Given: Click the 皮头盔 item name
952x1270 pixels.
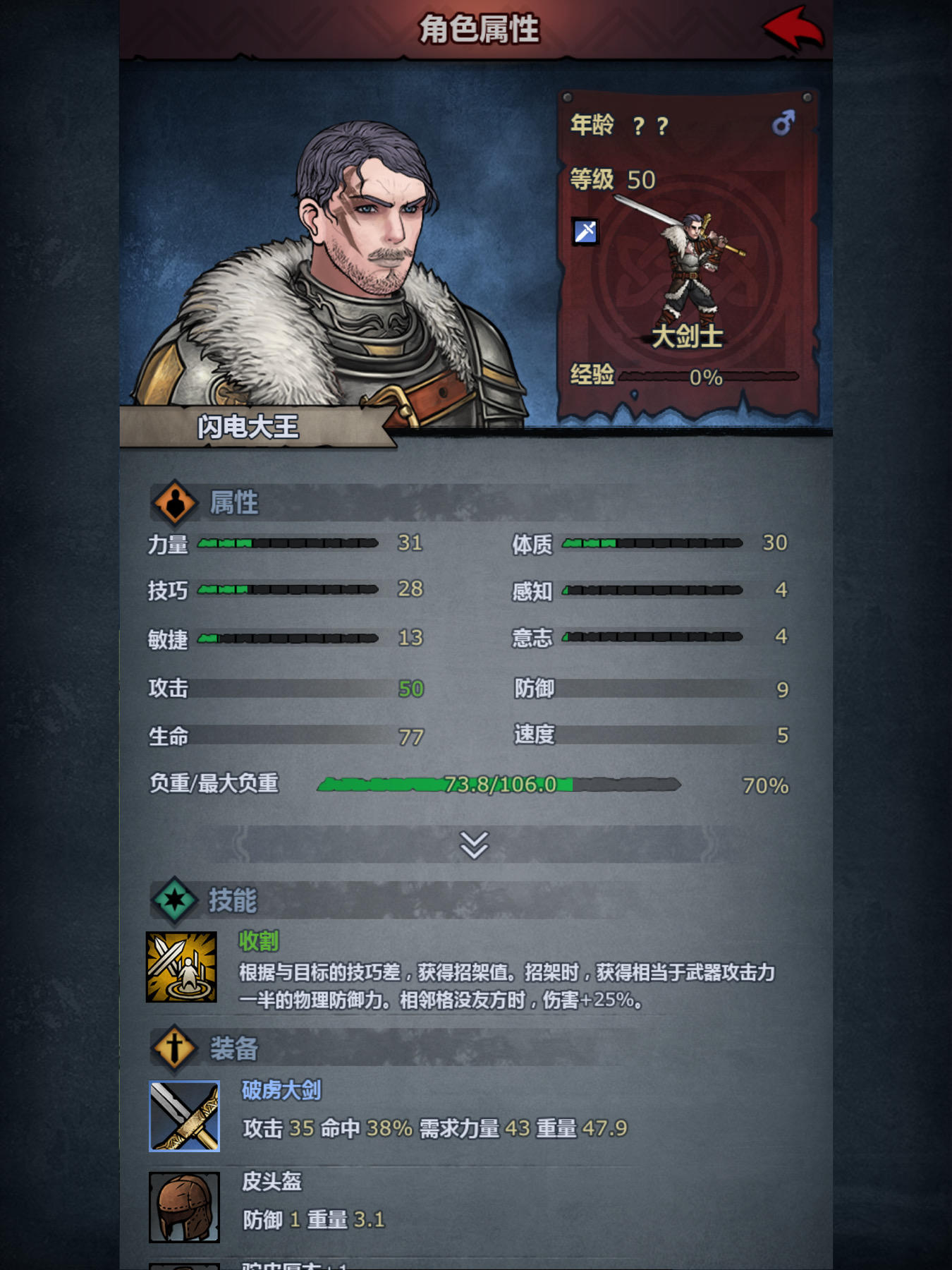Looking at the screenshot, I should [x=271, y=1182].
